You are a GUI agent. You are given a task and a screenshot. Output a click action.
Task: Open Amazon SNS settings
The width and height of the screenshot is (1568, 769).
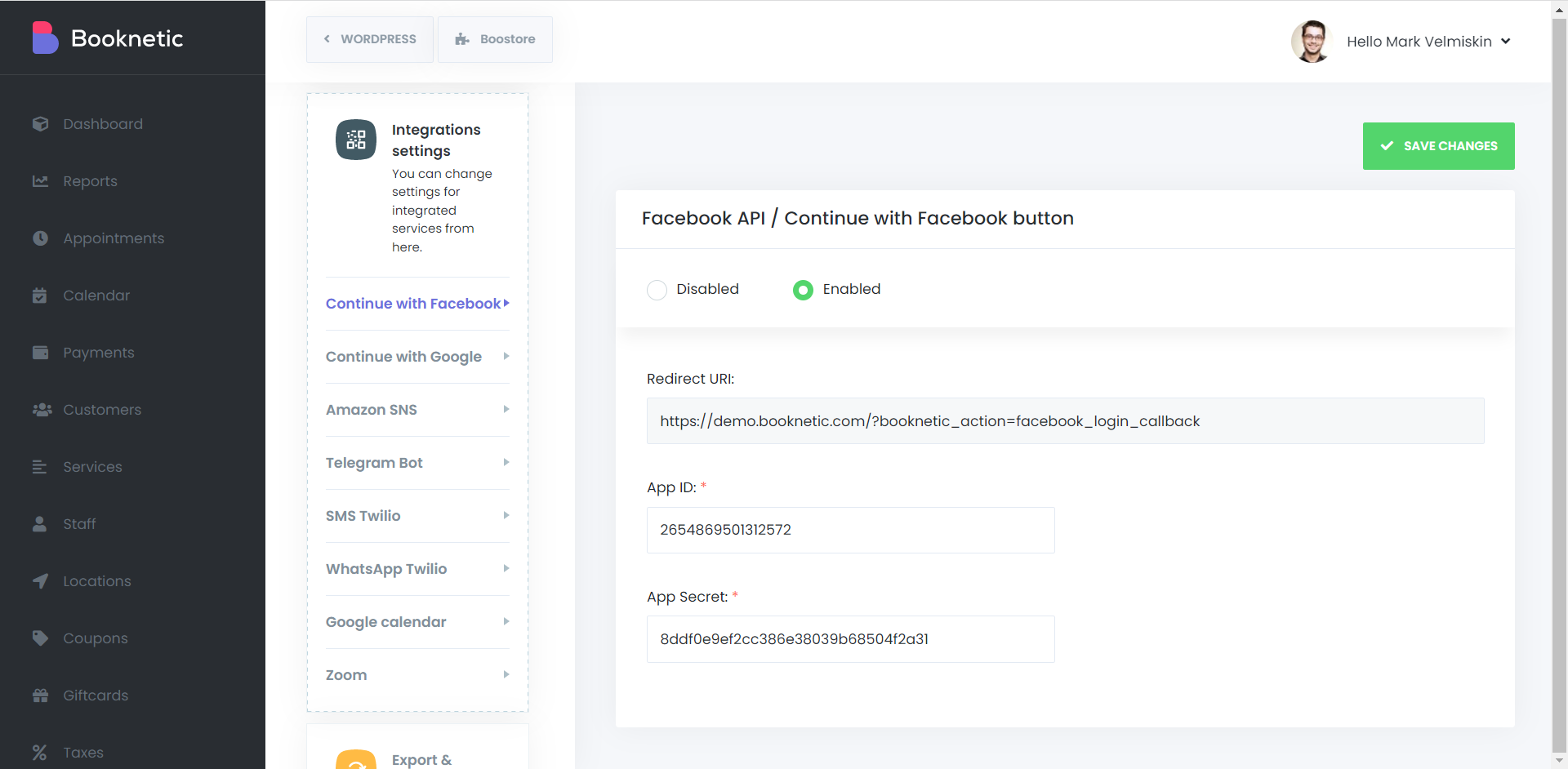[417, 410]
